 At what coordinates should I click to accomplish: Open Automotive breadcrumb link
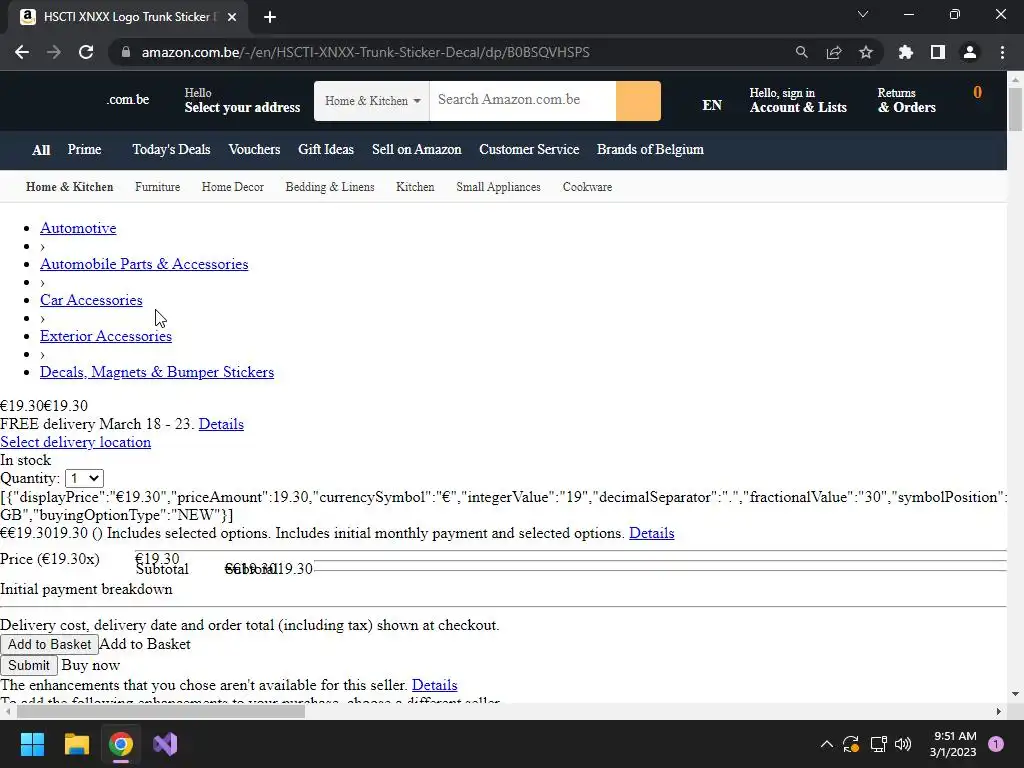tap(78, 228)
